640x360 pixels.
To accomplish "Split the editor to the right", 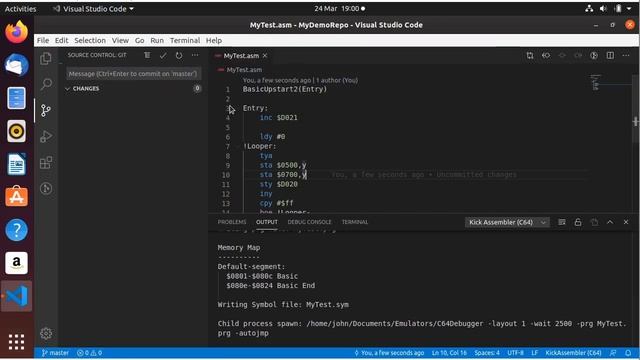I will click(610, 55).
